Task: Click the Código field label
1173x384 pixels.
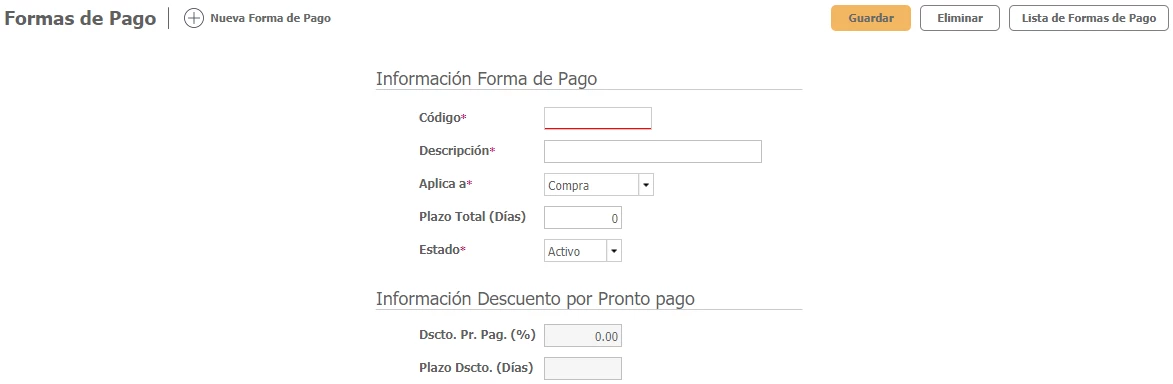Action: (440, 118)
